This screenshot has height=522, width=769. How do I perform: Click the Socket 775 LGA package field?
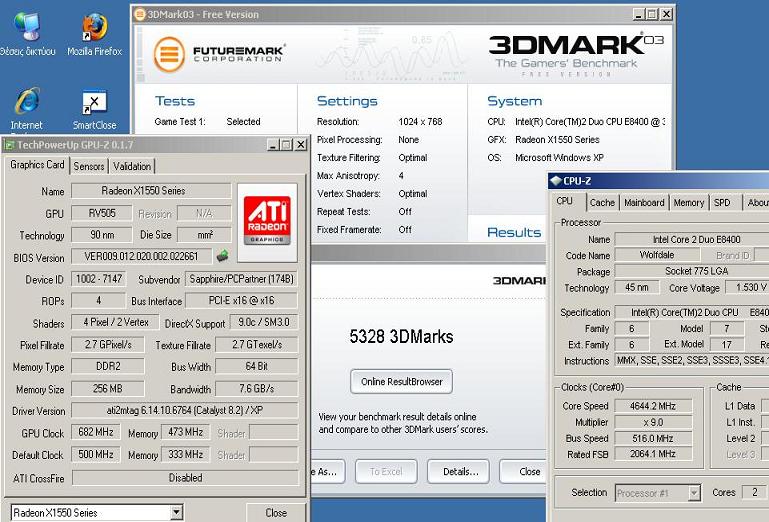692,271
